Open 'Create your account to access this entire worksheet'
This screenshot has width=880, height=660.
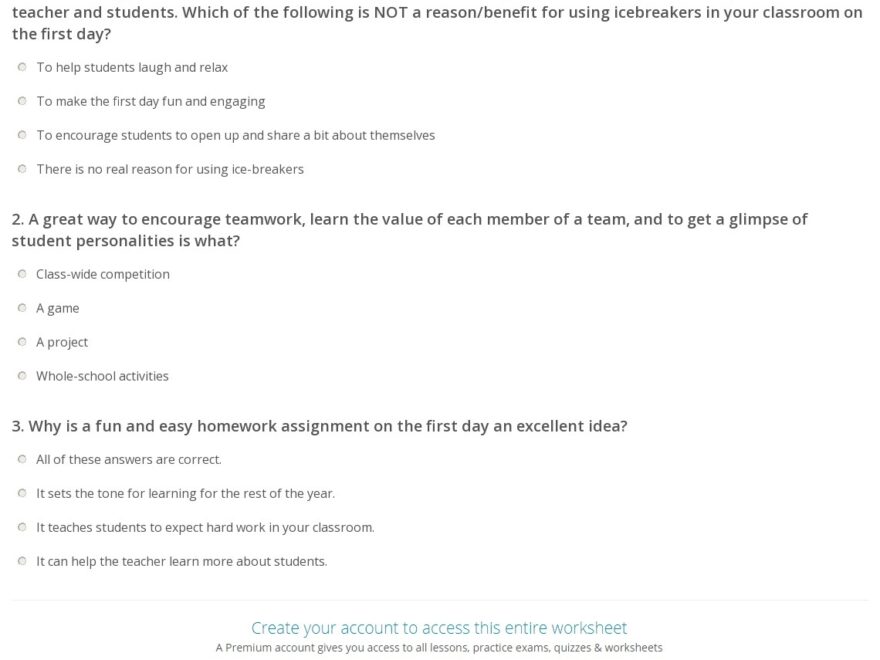coord(440,627)
